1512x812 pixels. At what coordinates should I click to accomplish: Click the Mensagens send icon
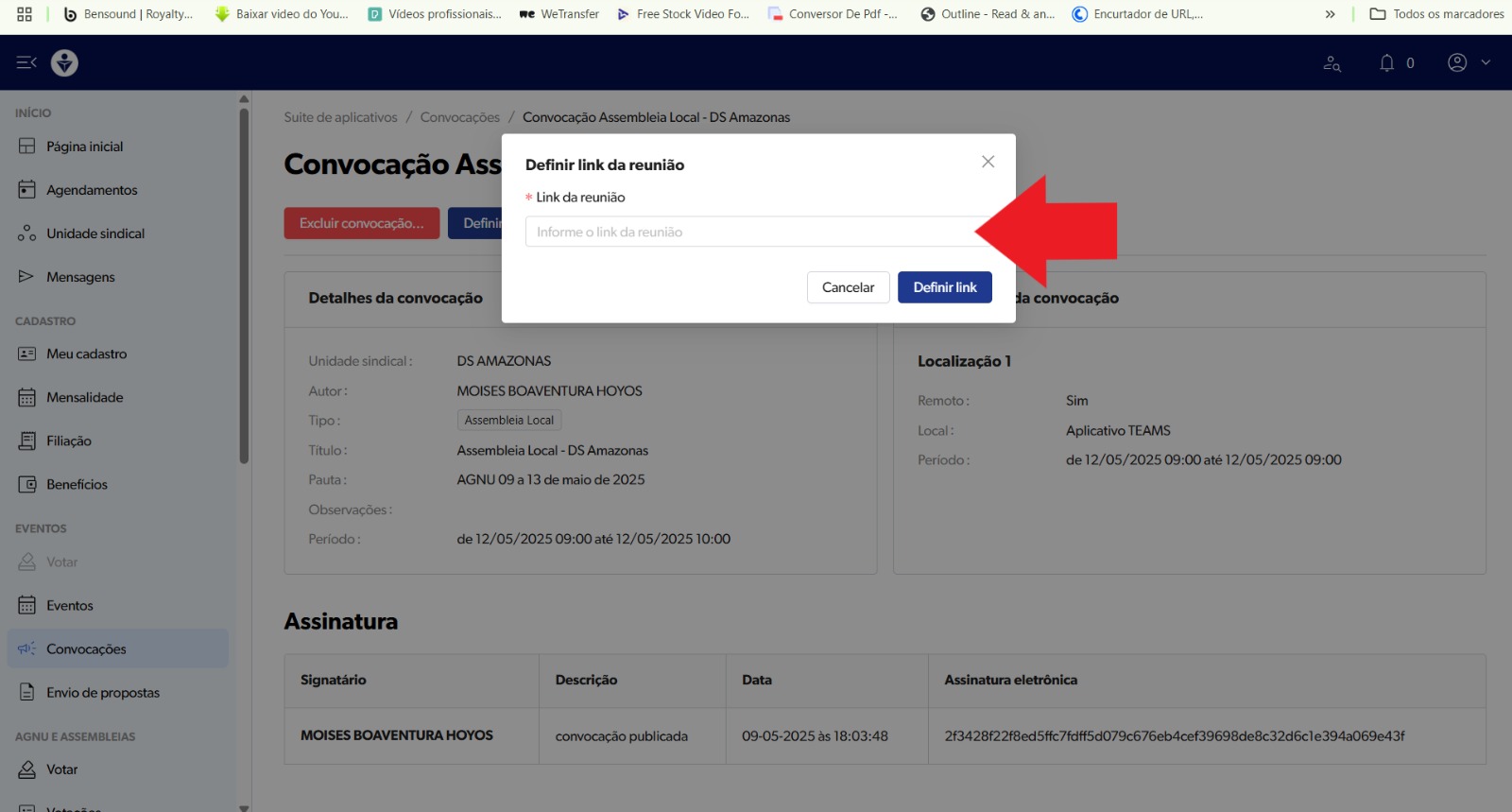(26, 277)
